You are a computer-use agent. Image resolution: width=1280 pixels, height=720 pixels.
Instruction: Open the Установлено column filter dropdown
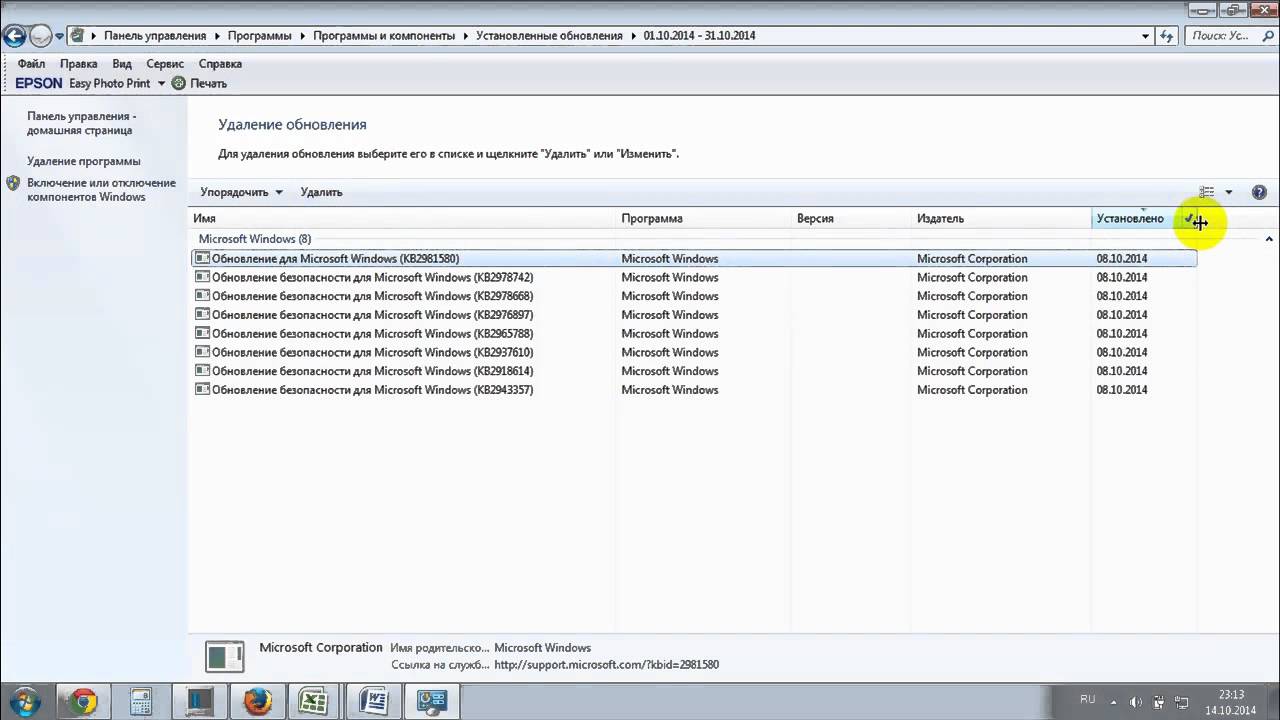(x=1188, y=218)
